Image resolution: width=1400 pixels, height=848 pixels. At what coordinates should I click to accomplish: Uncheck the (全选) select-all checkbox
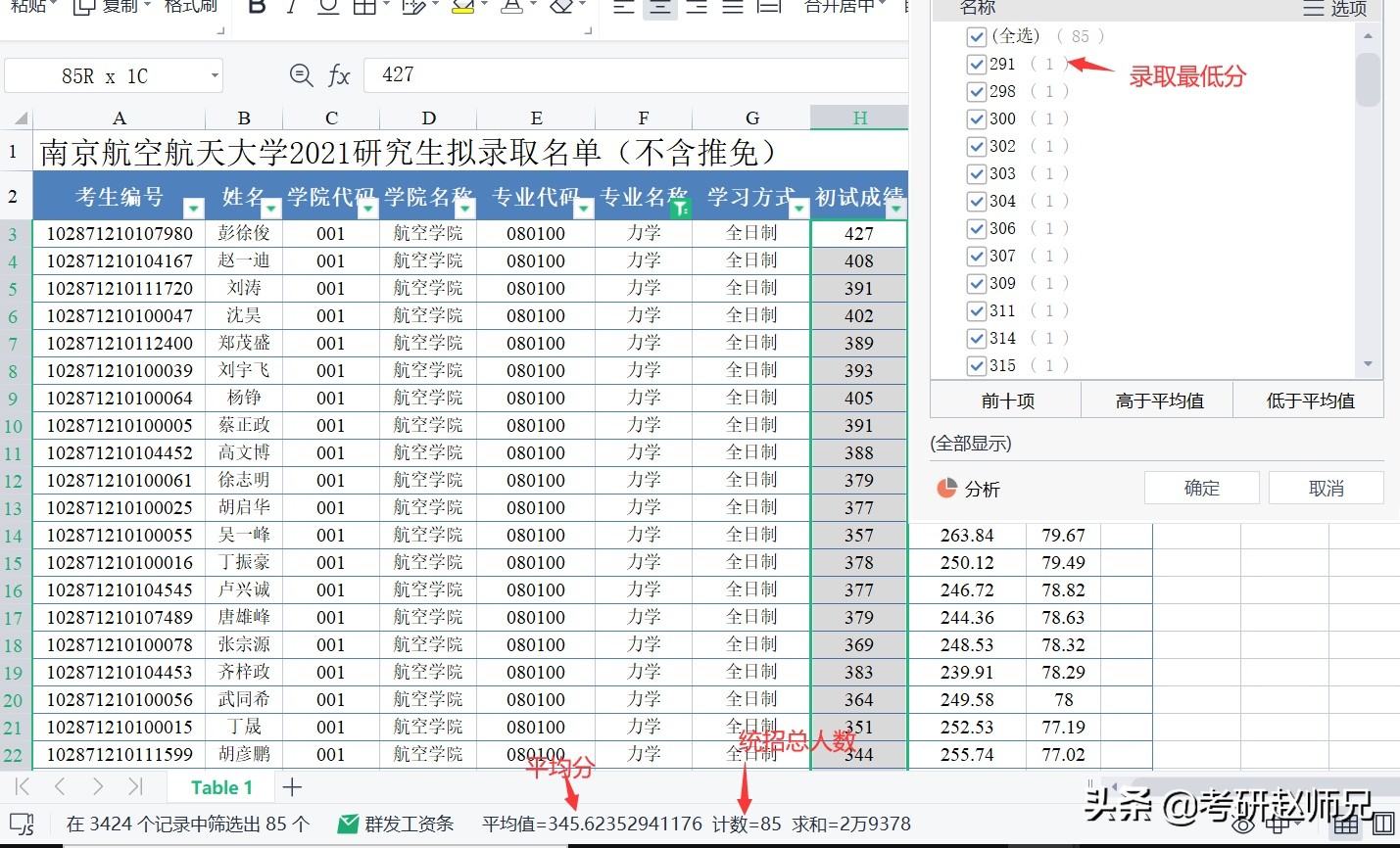[977, 36]
